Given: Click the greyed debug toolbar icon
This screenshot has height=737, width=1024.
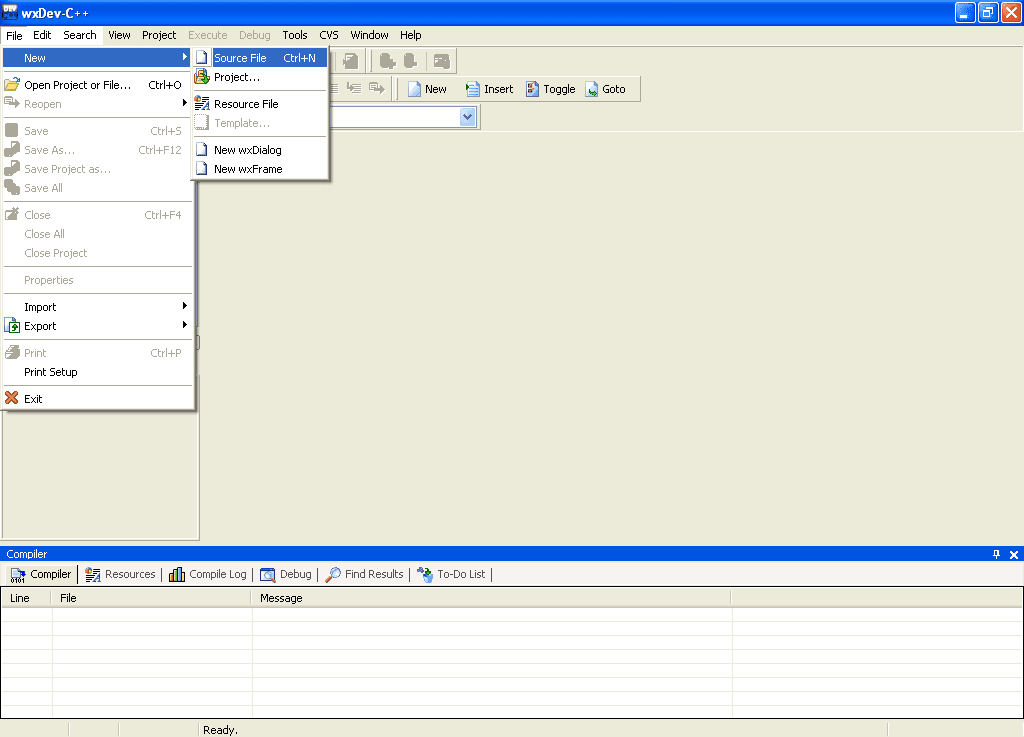Looking at the screenshot, I should [x=351, y=61].
